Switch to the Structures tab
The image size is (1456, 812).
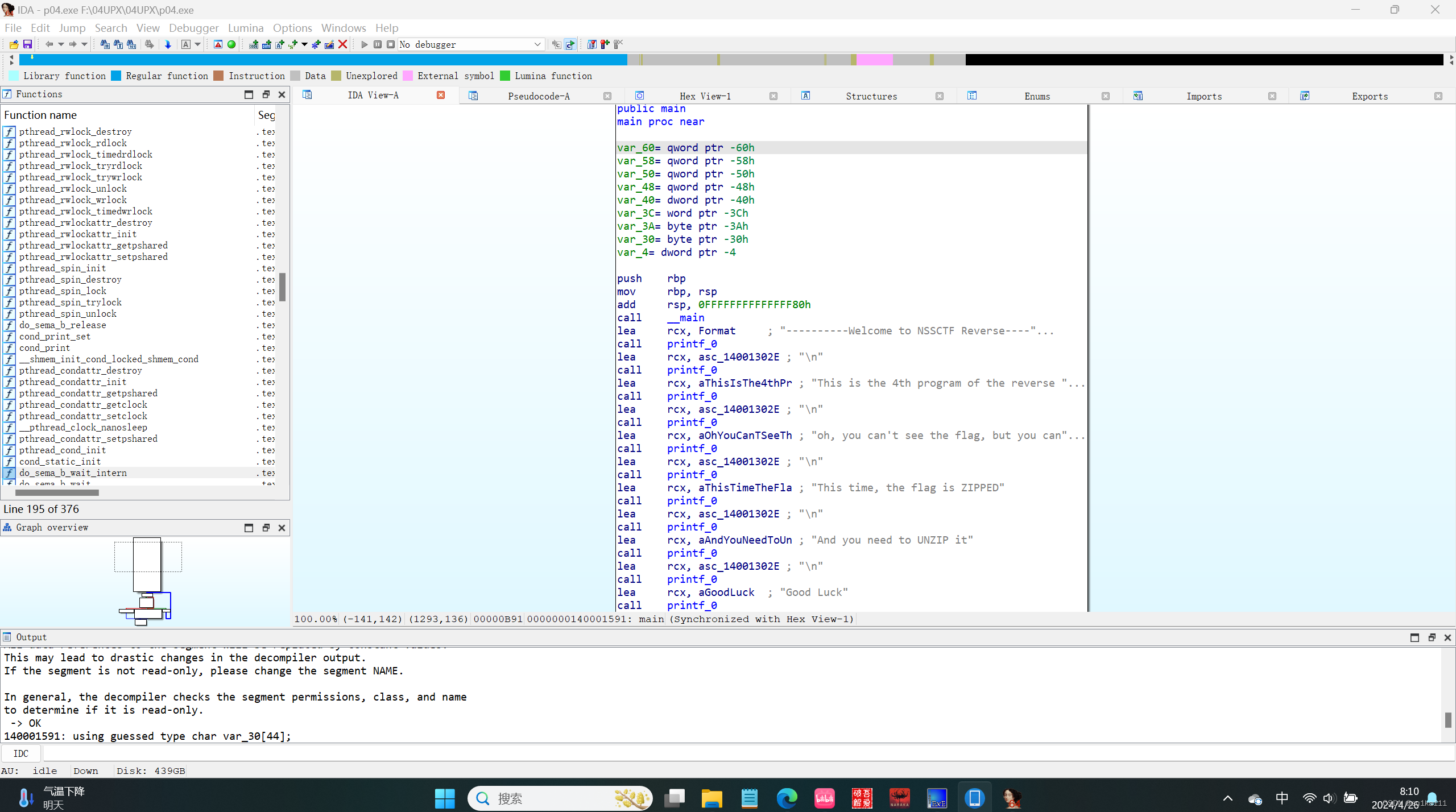tap(871, 96)
